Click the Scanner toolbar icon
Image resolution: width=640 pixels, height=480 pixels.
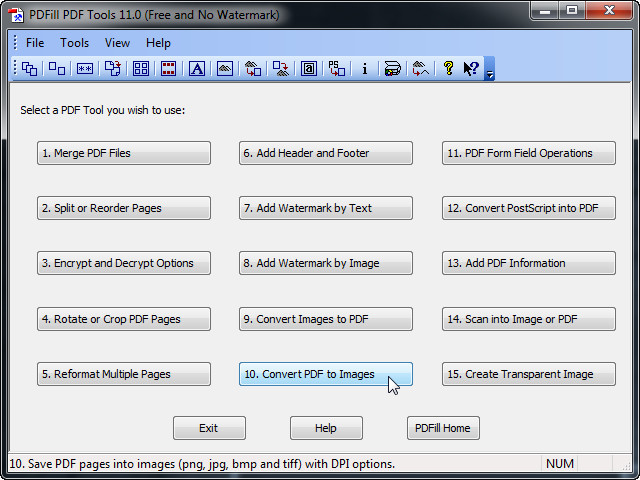point(393,68)
